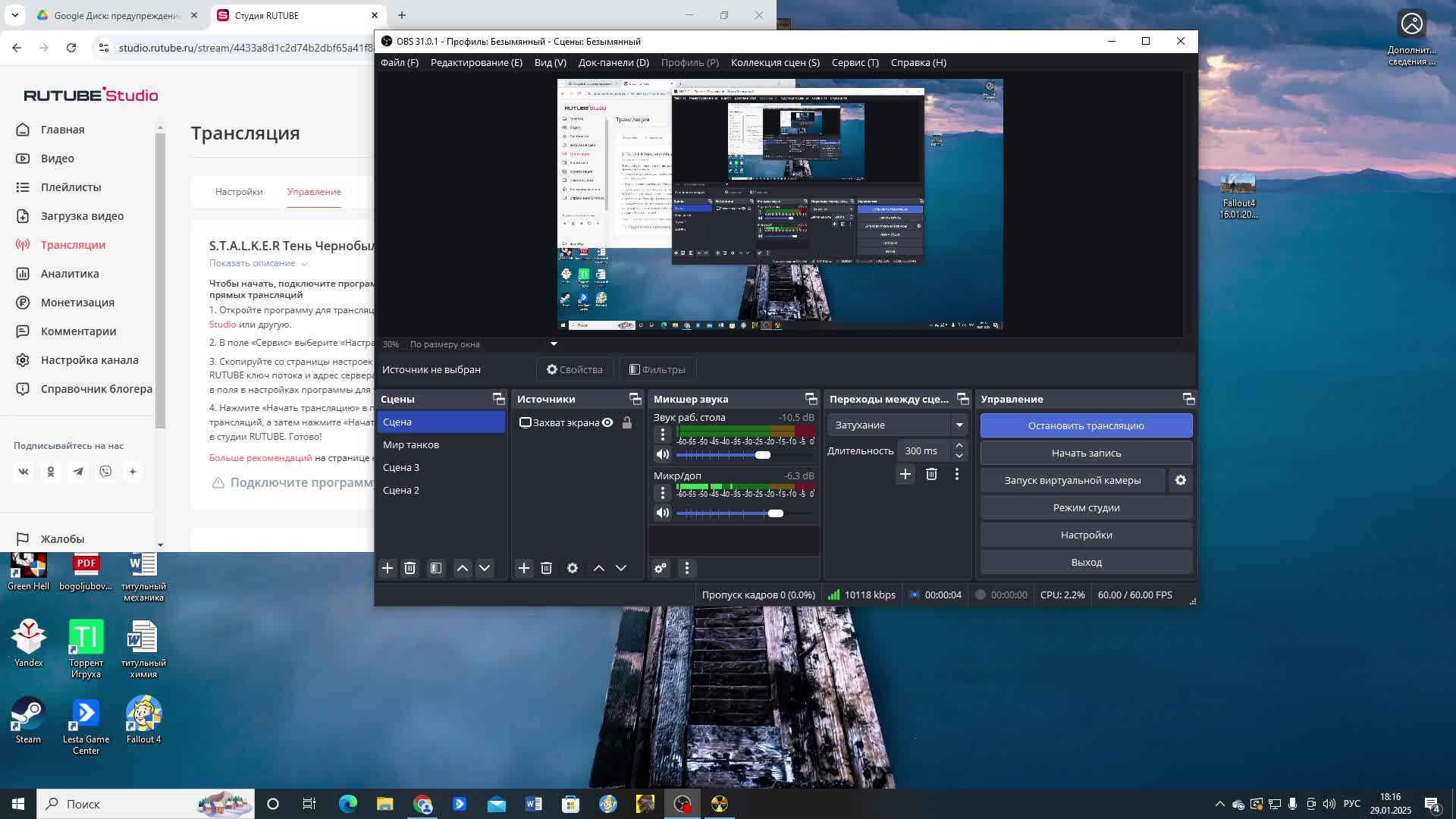Open source properties gear in Sources panel
The height and width of the screenshot is (819, 1456).
(573, 568)
